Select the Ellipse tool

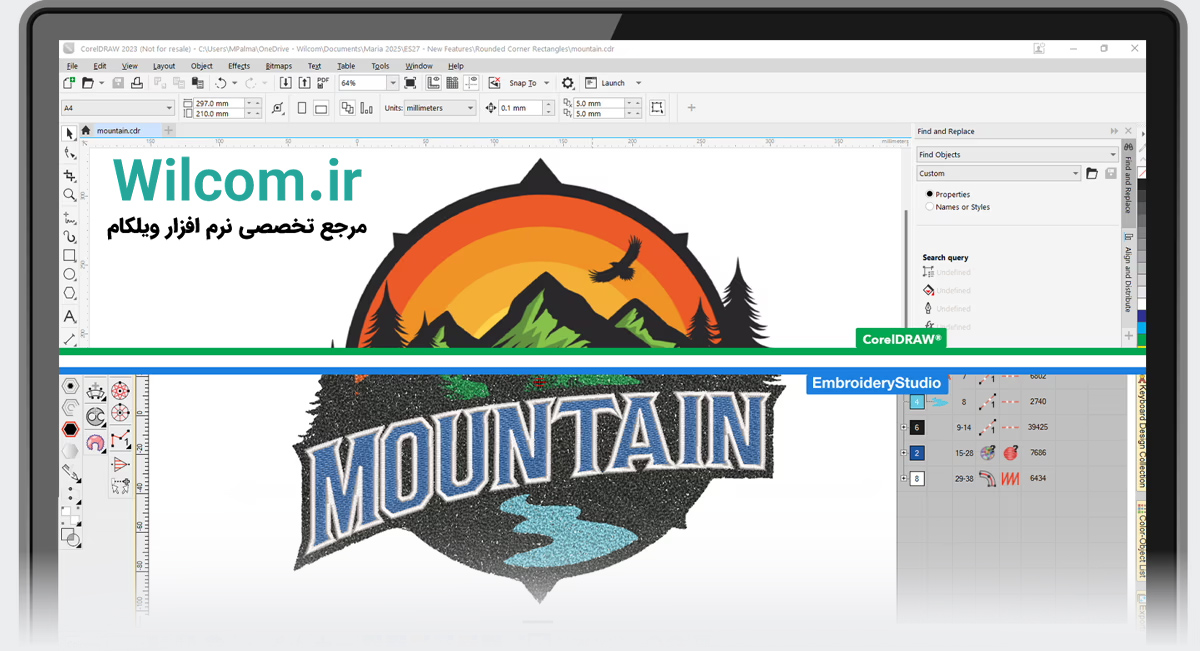70,274
